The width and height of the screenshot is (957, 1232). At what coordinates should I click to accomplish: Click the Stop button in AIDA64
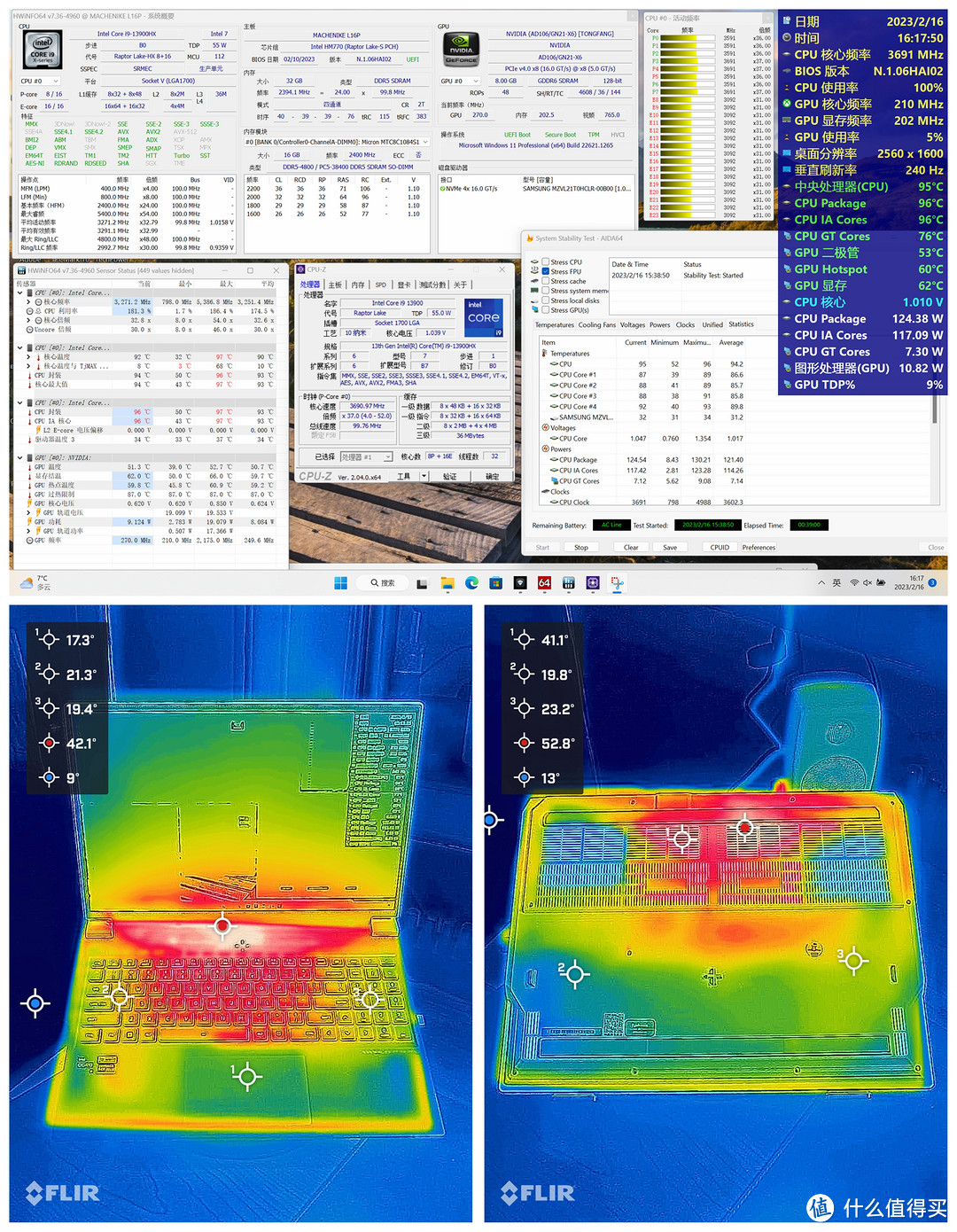[581, 548]
